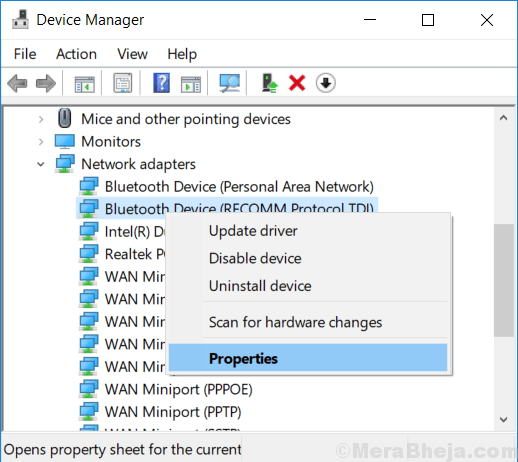
Task: Open the Action menu
Action: pos(76,54)
